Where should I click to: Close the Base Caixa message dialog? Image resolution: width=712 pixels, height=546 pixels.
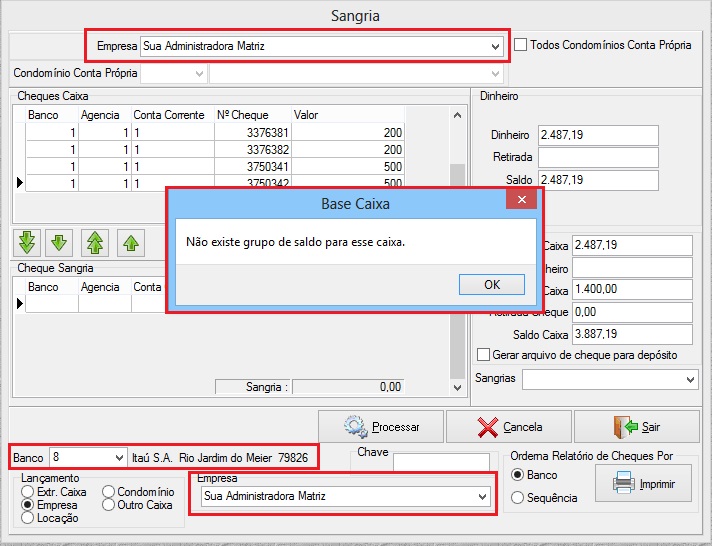521,201
